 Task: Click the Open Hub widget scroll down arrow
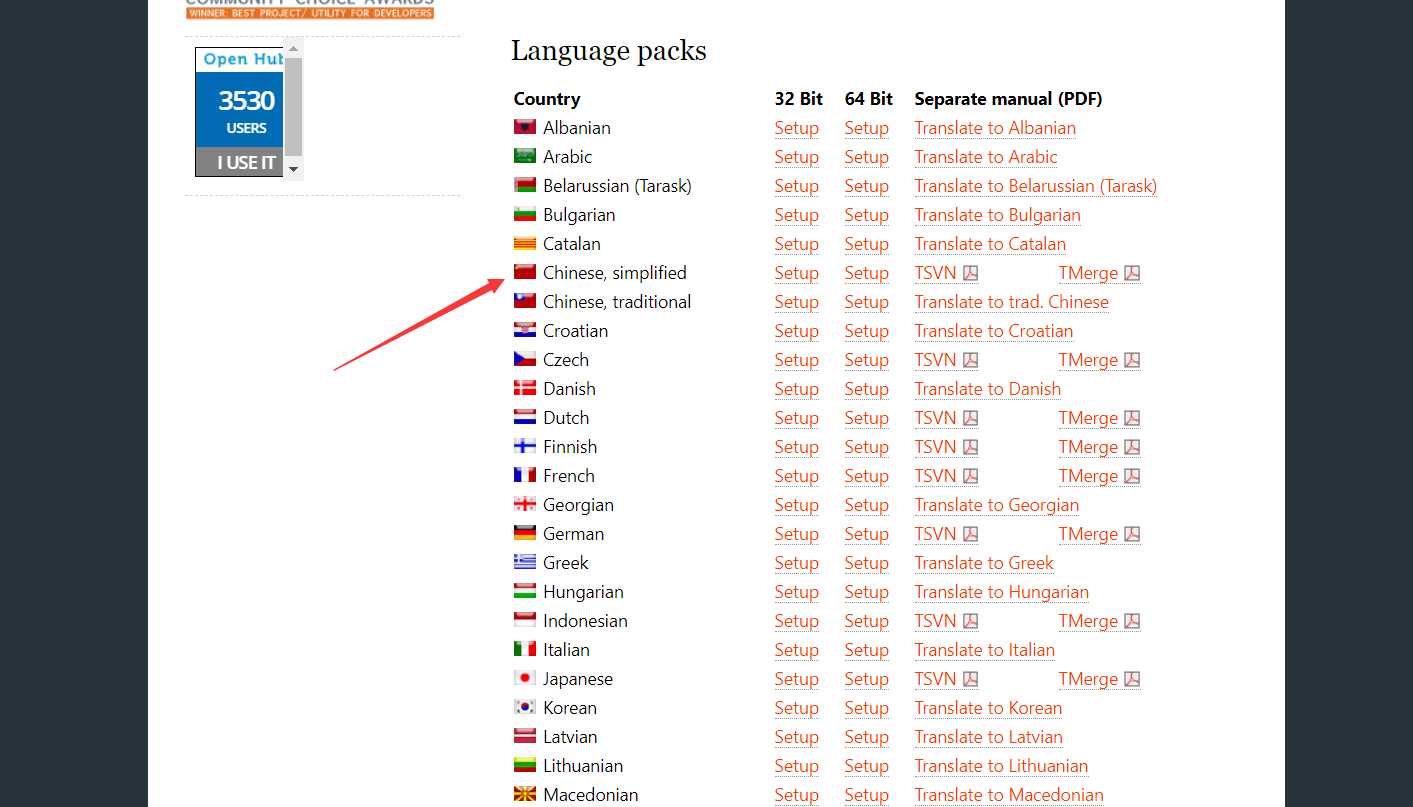(x=293, y=169)
